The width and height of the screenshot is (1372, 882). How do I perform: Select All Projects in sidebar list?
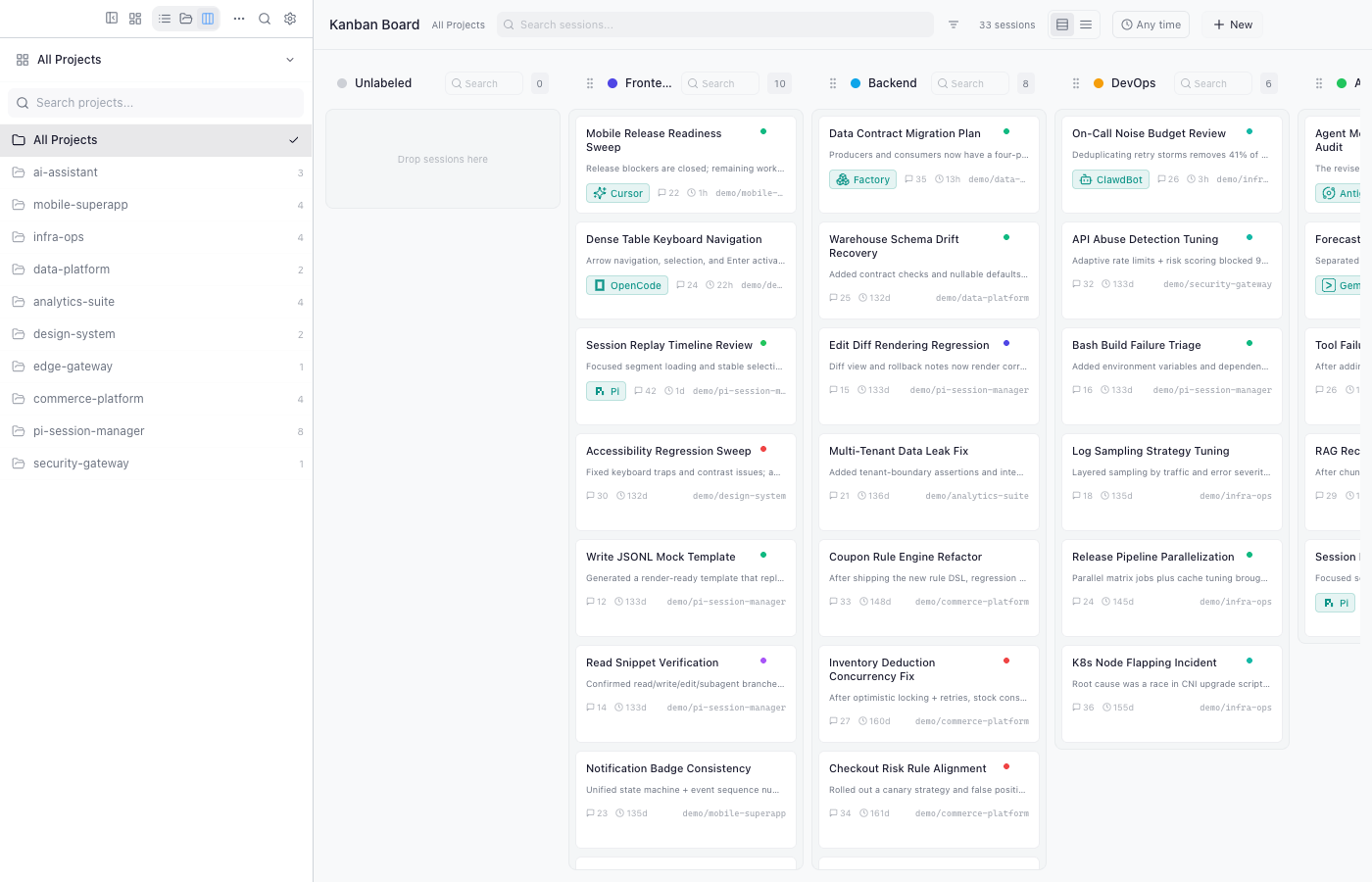coord(156,140)
